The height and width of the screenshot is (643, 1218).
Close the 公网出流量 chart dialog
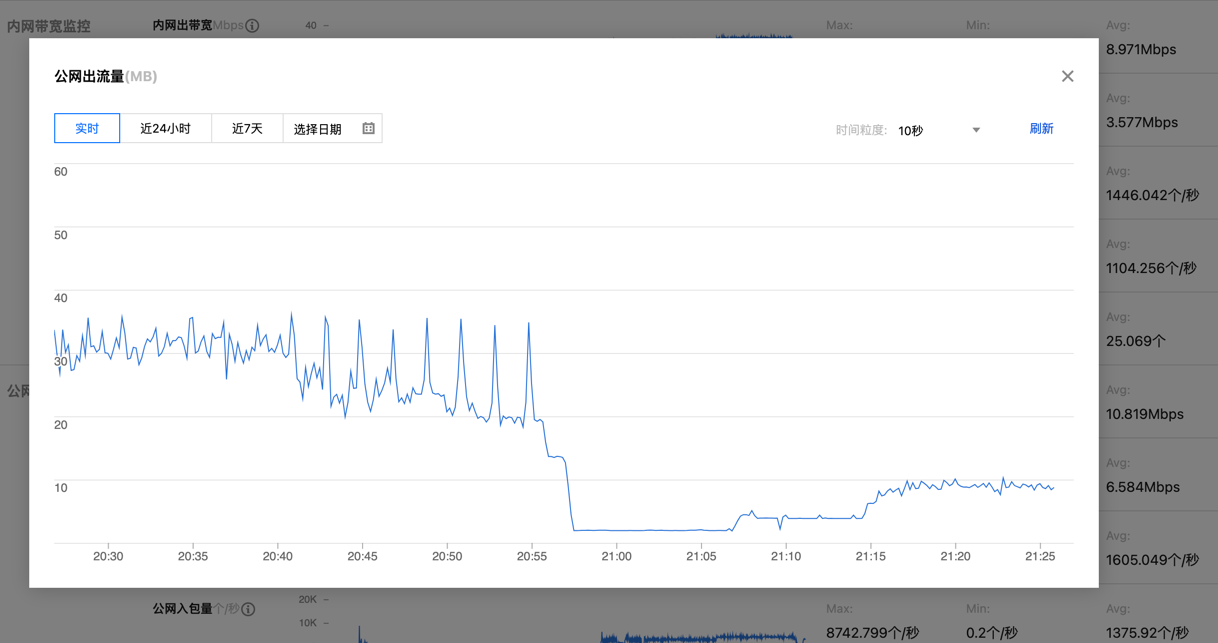tap(1067, 76)
